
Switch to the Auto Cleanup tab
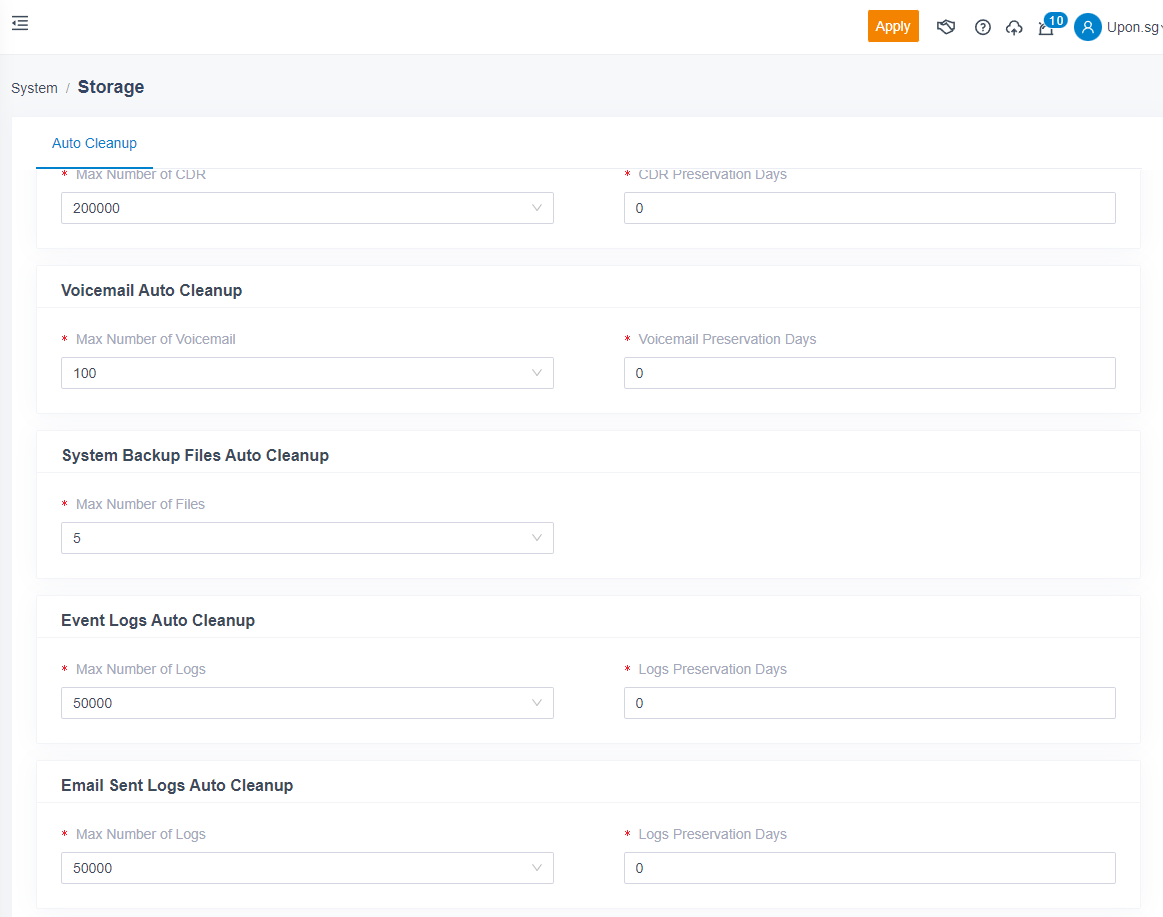coord(94,143)
